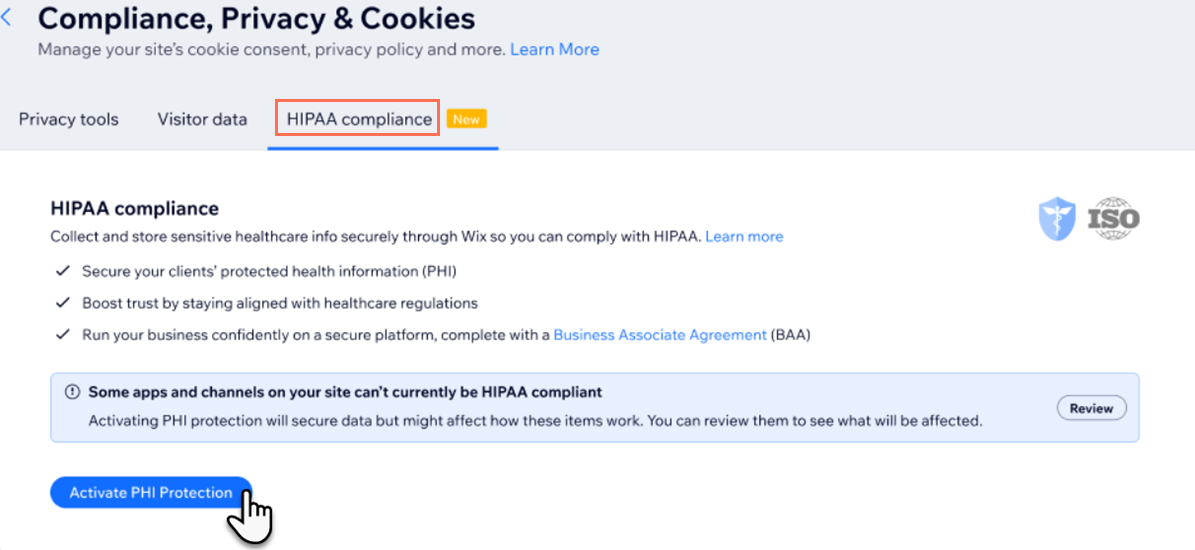The height and width of the screenshot is (550, 1195).
Task: Switch to the Privacy tools tab
Action: 68,120
